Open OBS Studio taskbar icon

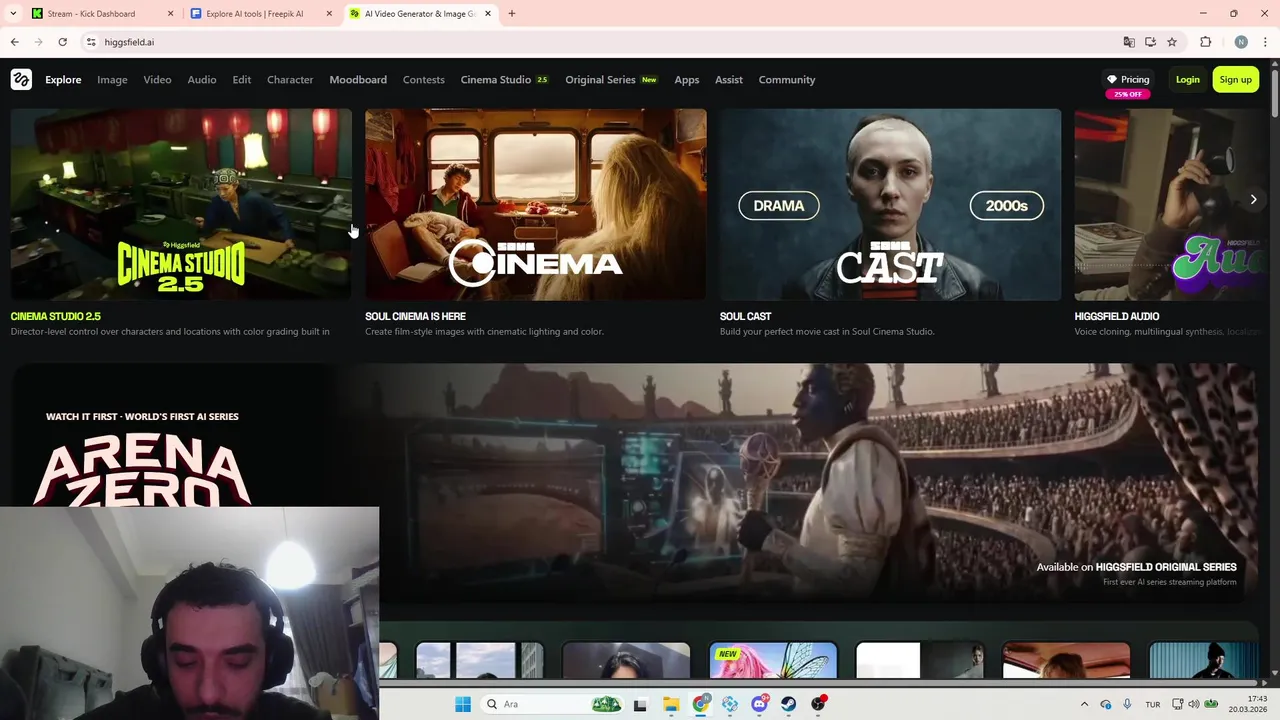point(818,704)
